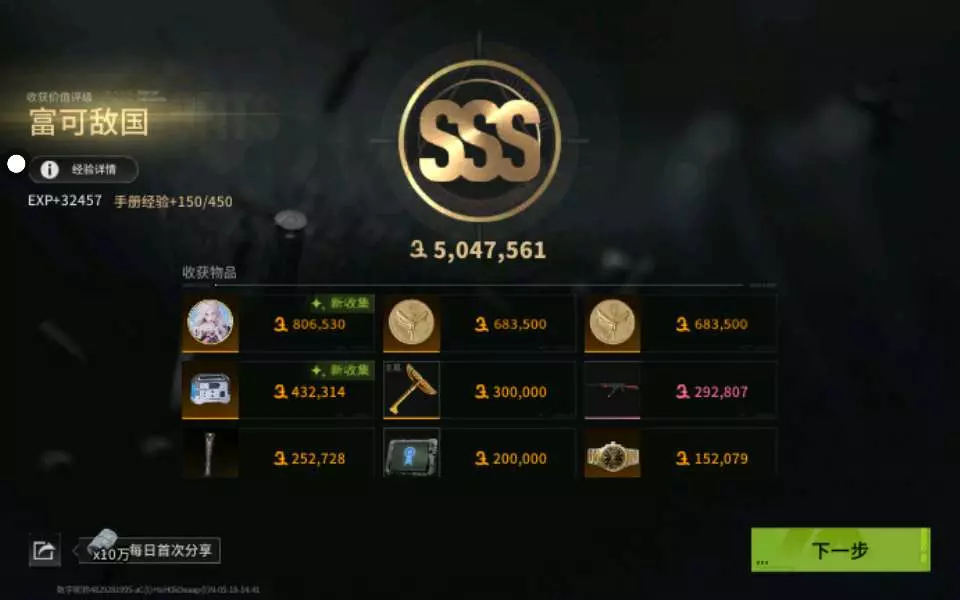Click the 富可敌国 rating title
Screen dimensions: 960x600
click(x=89, y=122)
